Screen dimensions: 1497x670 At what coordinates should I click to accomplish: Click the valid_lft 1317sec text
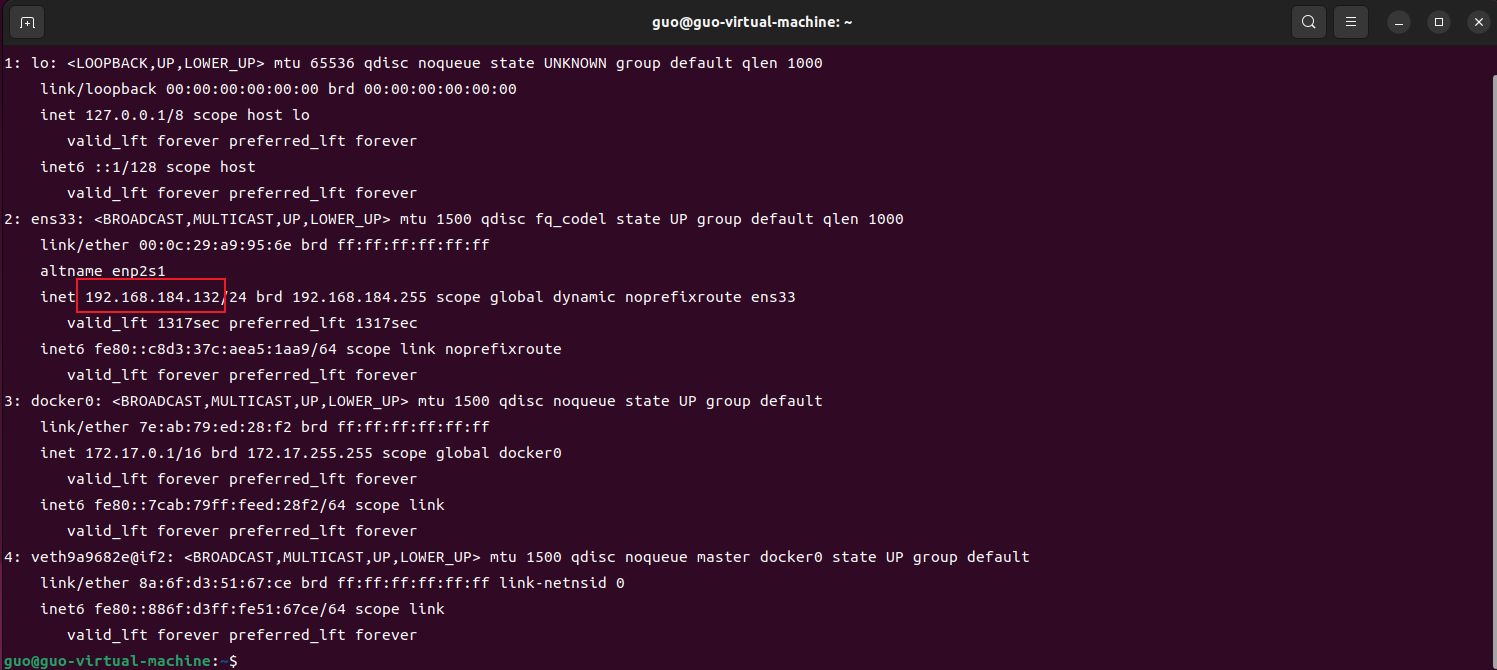[143, 323]
